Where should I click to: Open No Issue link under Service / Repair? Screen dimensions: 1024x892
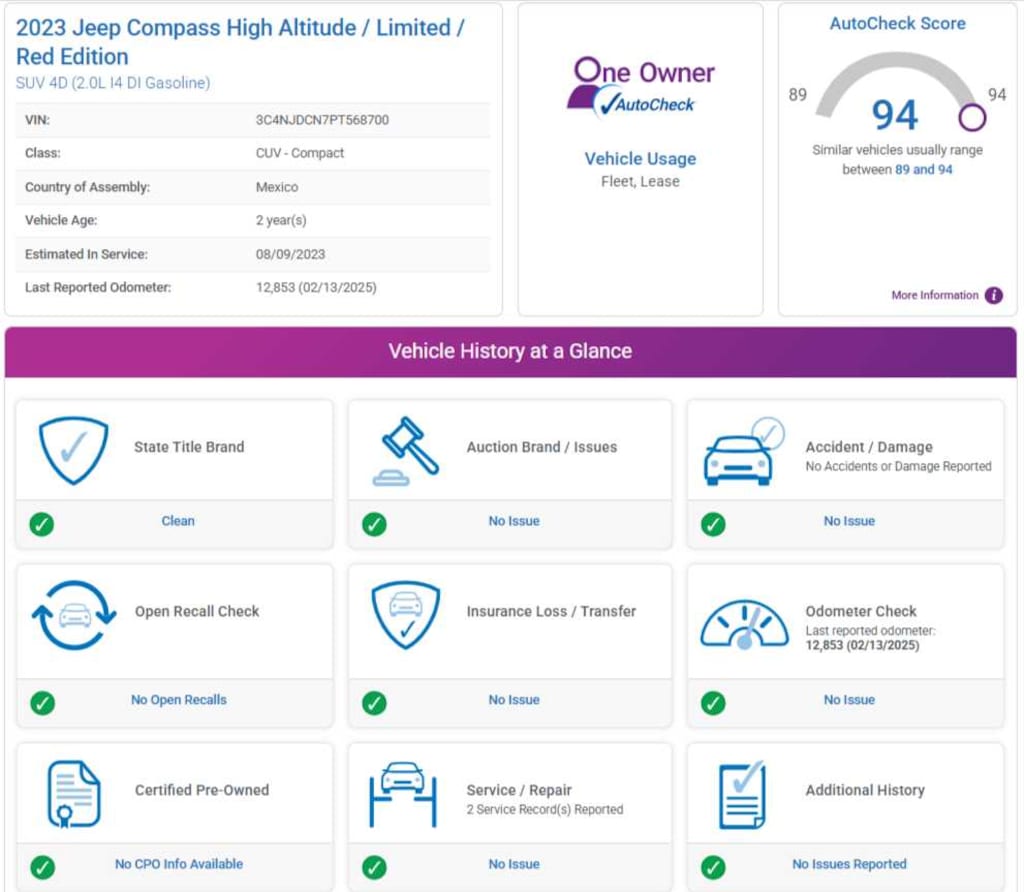click(x=514, y=864)
